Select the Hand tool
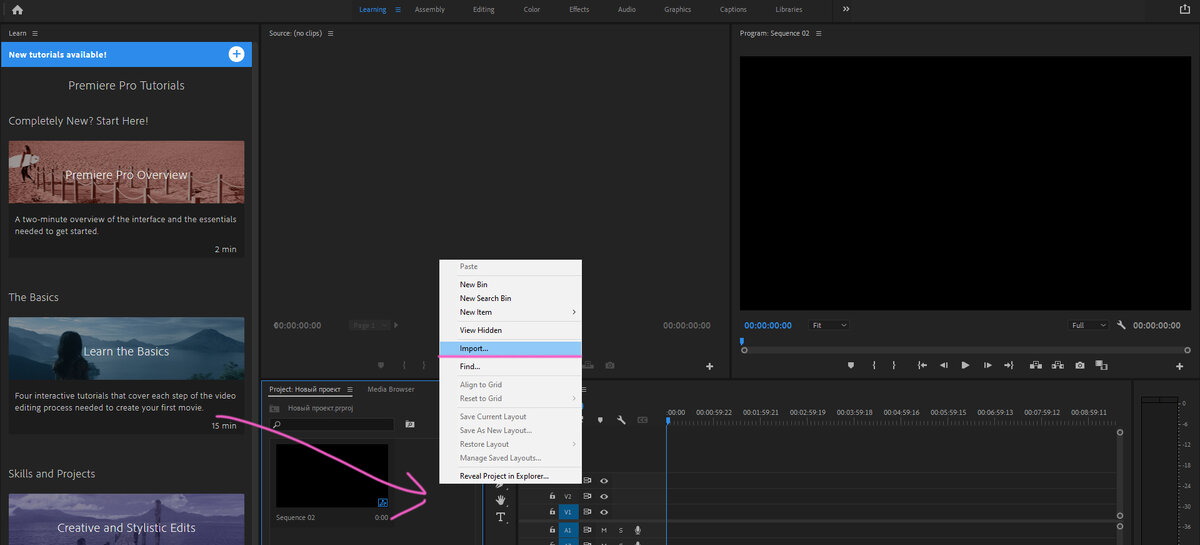The height and width of the screenshot is (545, 1200). (501, 499)
